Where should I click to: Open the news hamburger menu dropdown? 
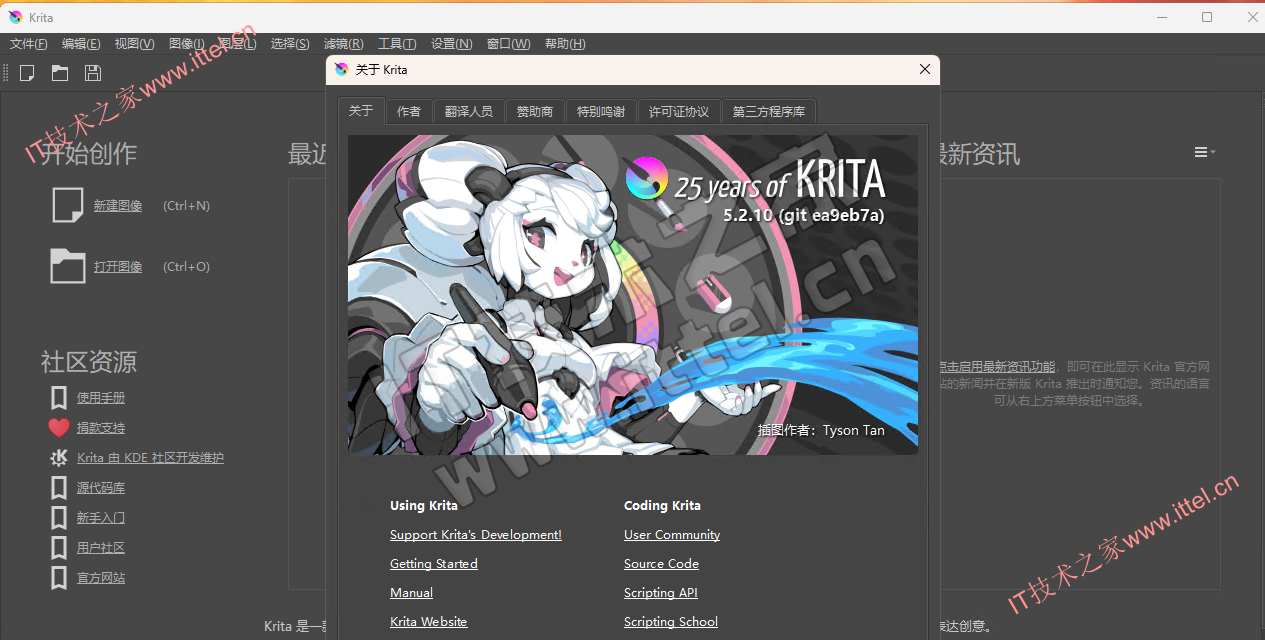[x=1204, y=152]
